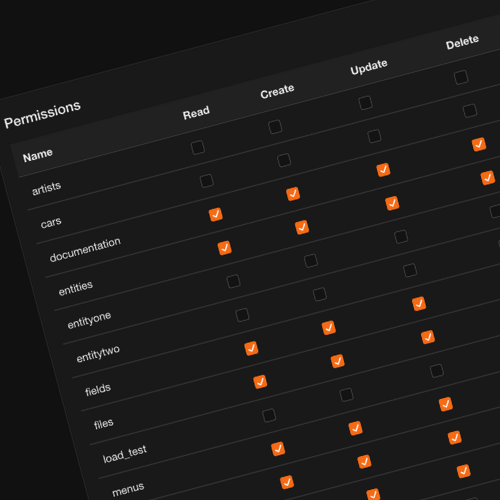Tick the Read checkbox for entityone
500x500 pixels.
click(x=233, y=281)
